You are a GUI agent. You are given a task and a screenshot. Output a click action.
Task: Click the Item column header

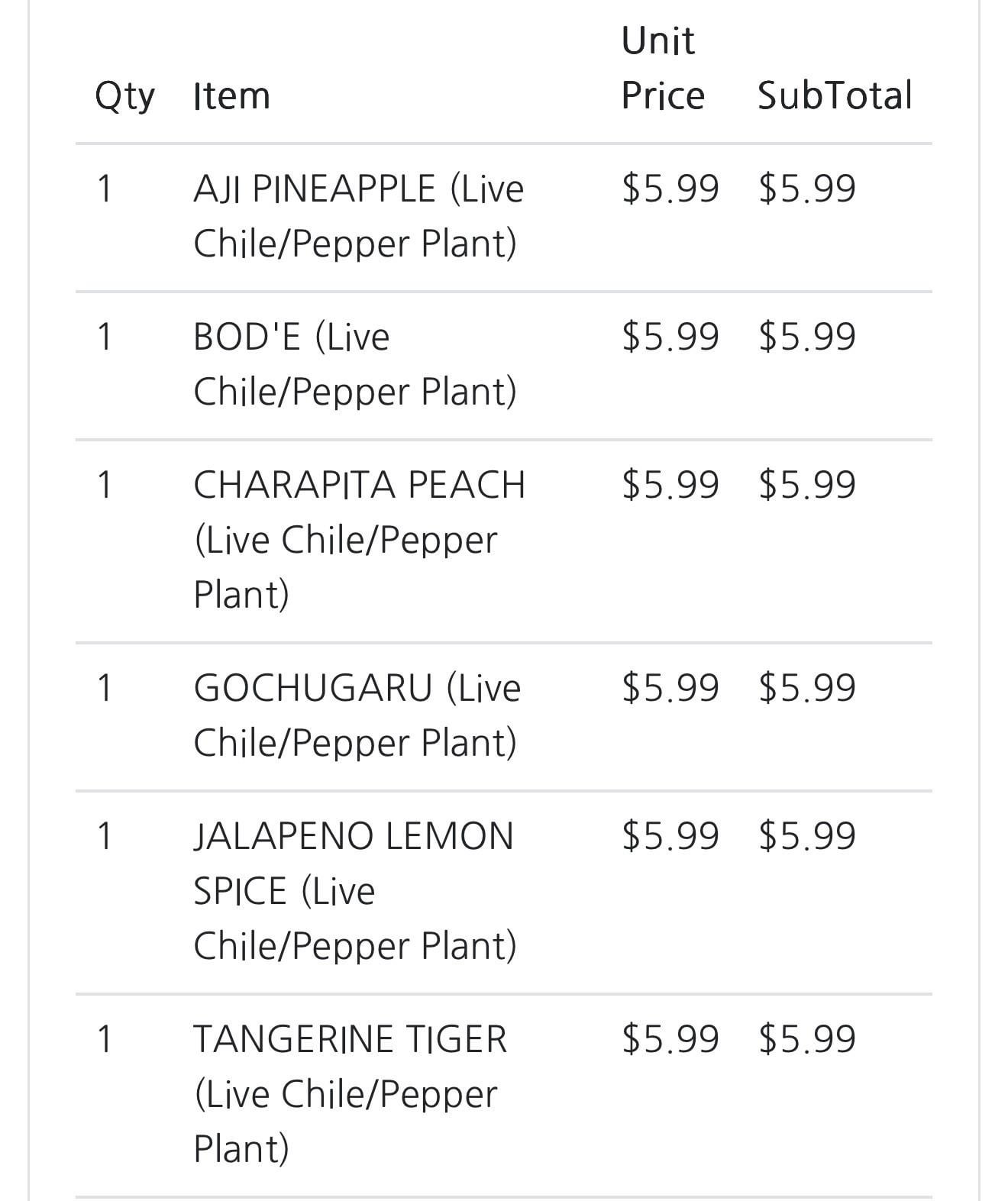(x=231, y=96)
